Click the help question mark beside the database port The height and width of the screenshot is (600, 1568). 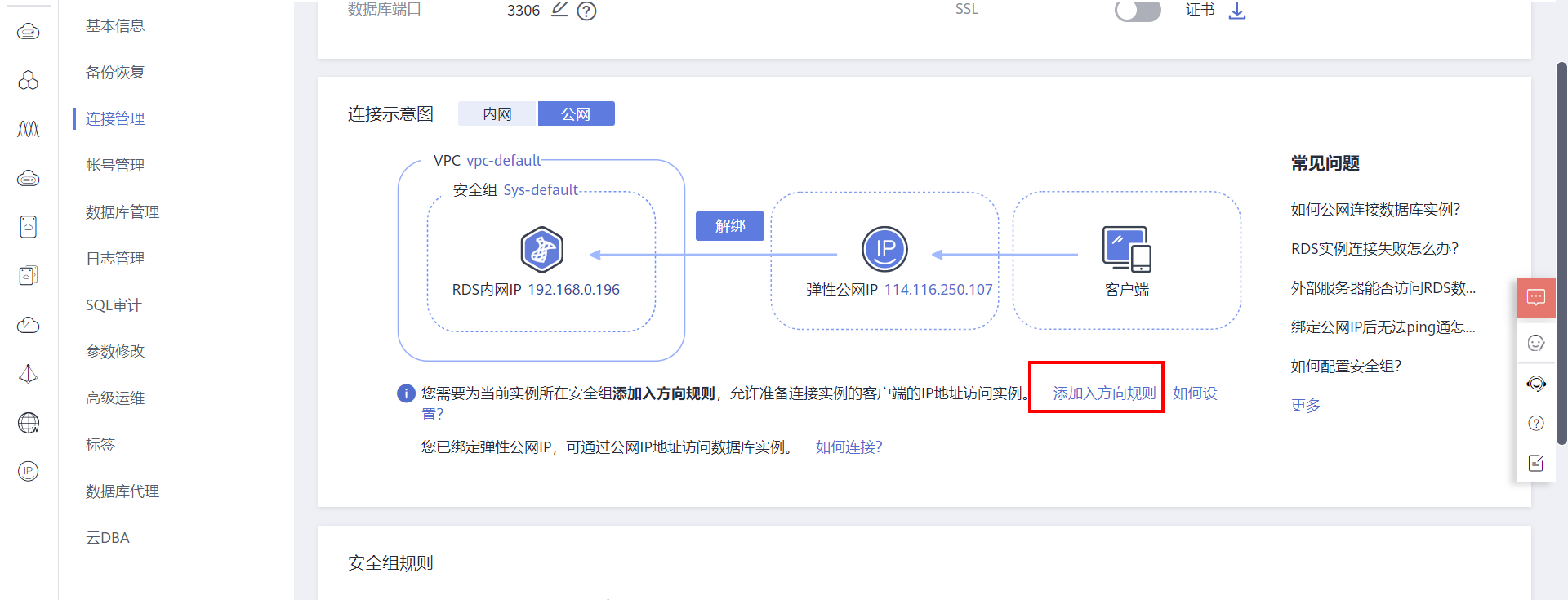(586, 11)
